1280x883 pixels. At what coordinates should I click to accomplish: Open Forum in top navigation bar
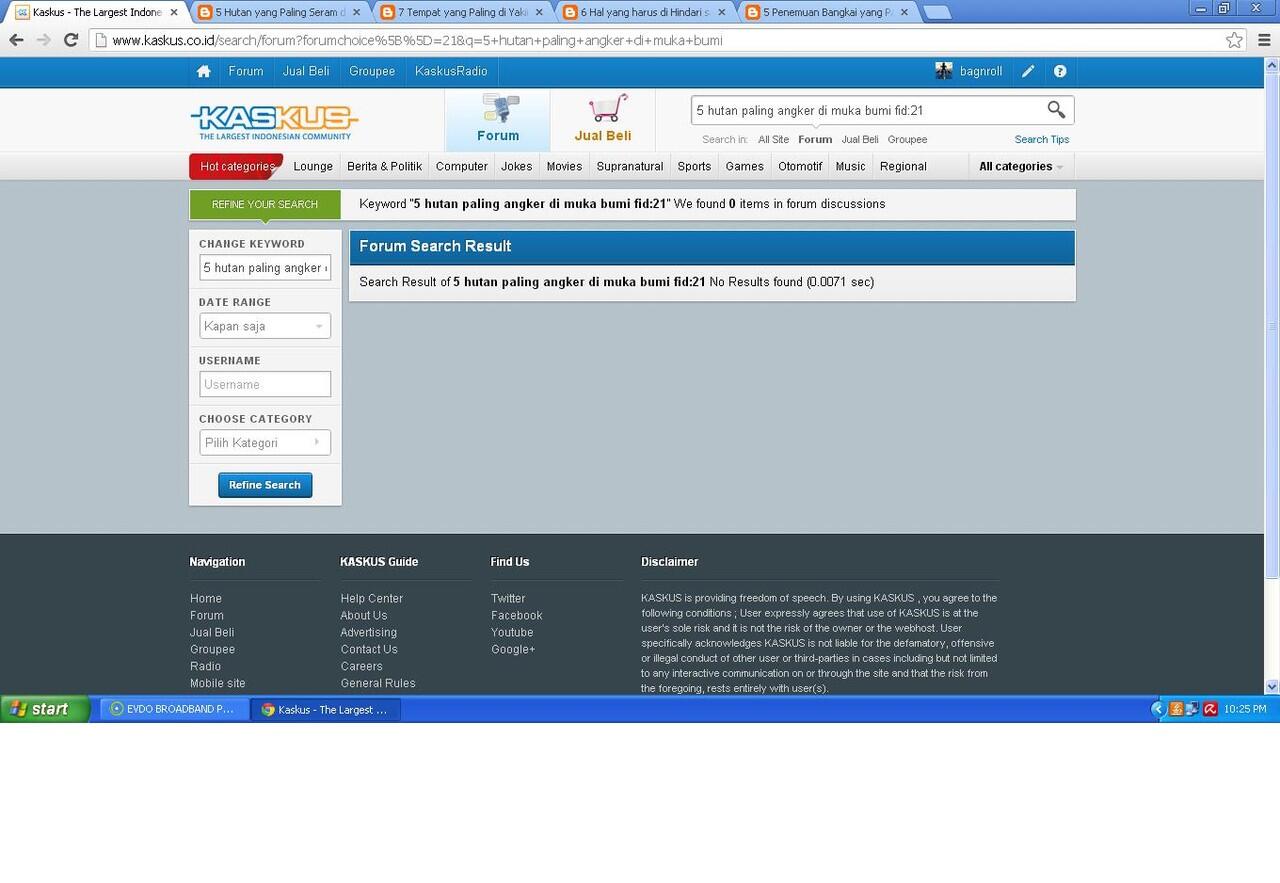click(x=246, y=72)
